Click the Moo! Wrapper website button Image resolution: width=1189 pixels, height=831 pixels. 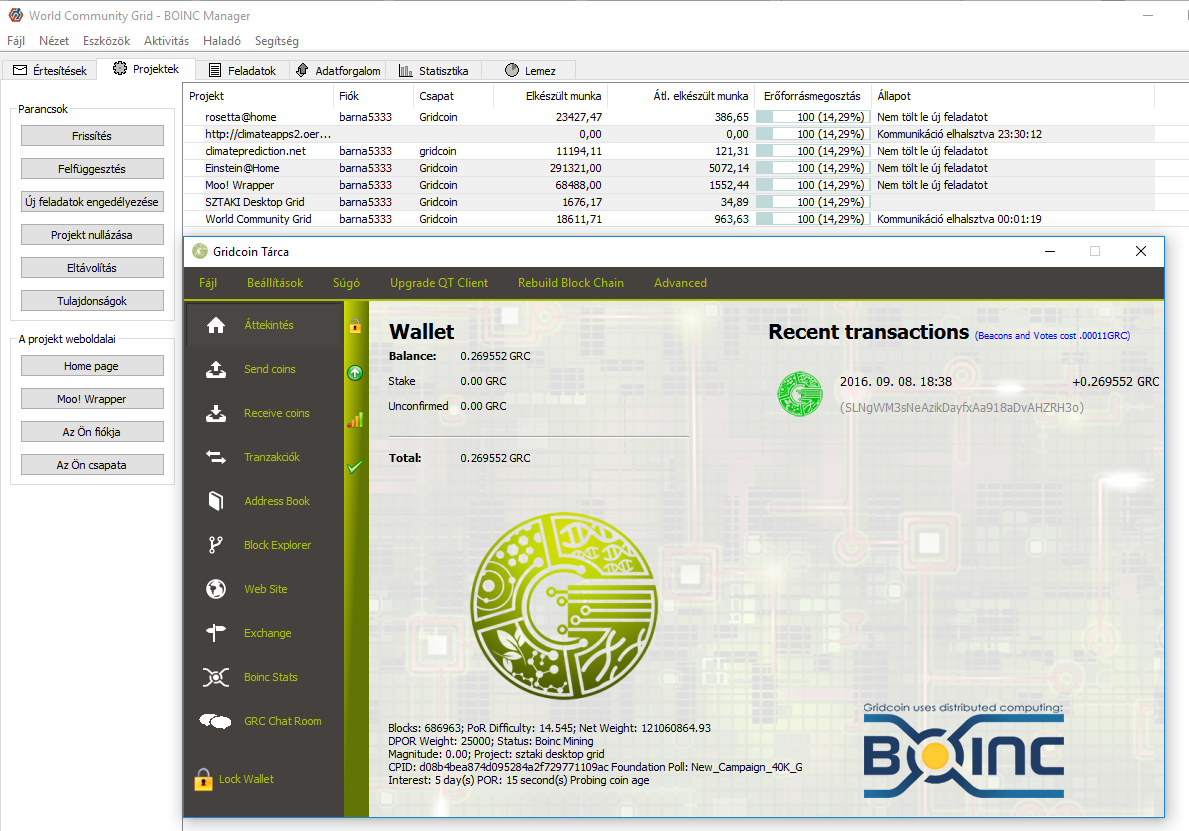point(93,399)
